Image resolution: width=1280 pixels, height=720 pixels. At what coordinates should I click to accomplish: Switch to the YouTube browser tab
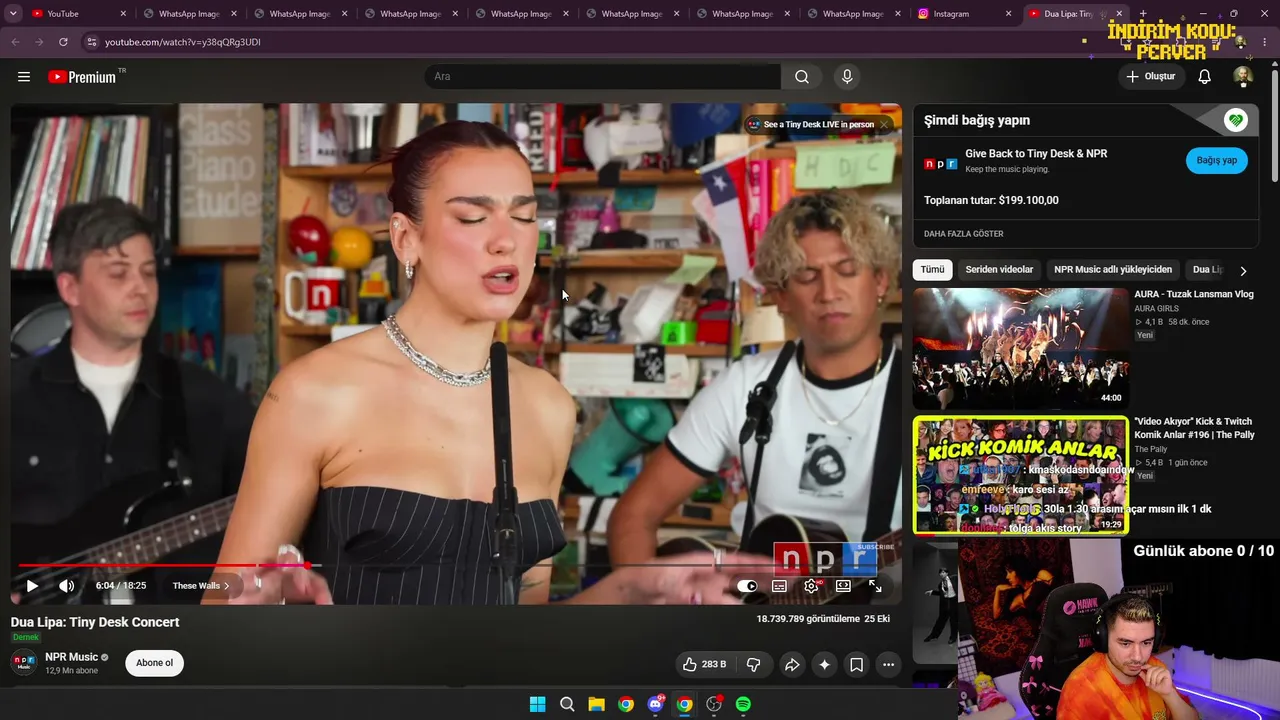click(78, 14)
